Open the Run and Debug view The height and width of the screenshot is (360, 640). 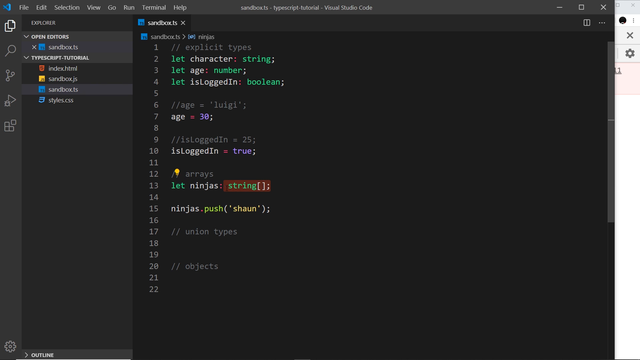click(10, 100)
